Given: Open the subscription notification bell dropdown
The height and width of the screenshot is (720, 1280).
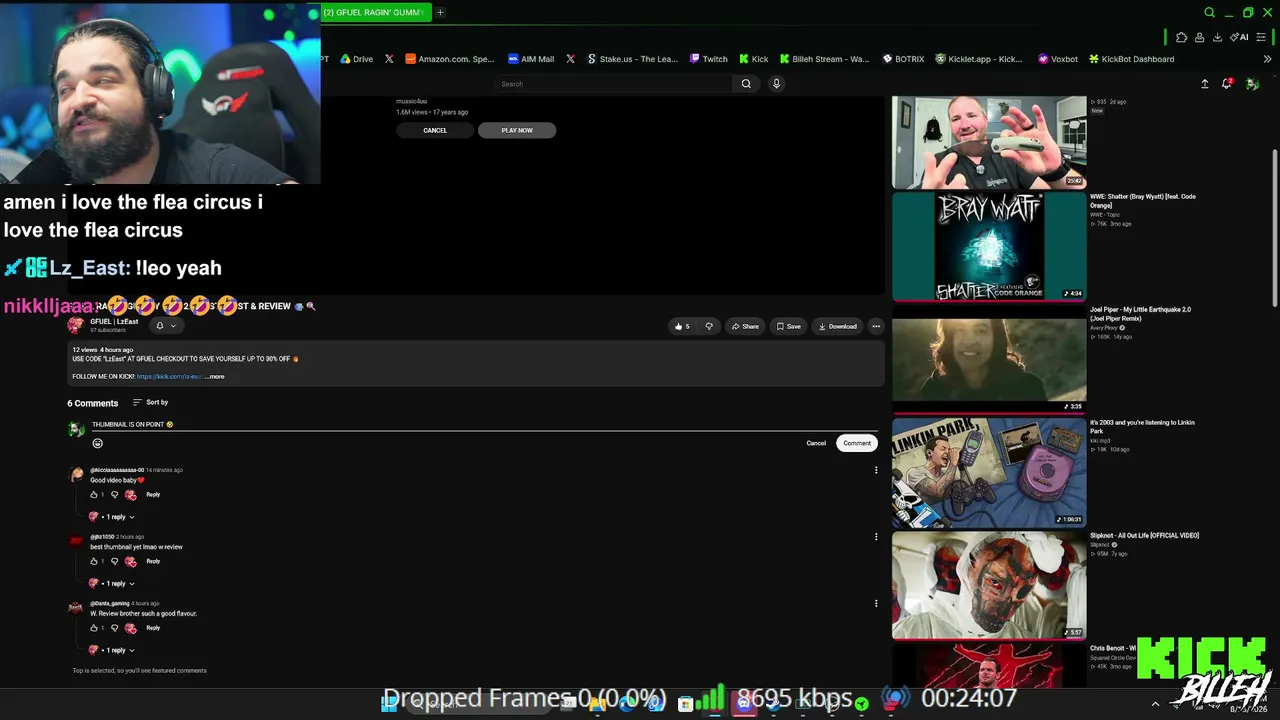Looking at the screenshot, I should point(165,326).
